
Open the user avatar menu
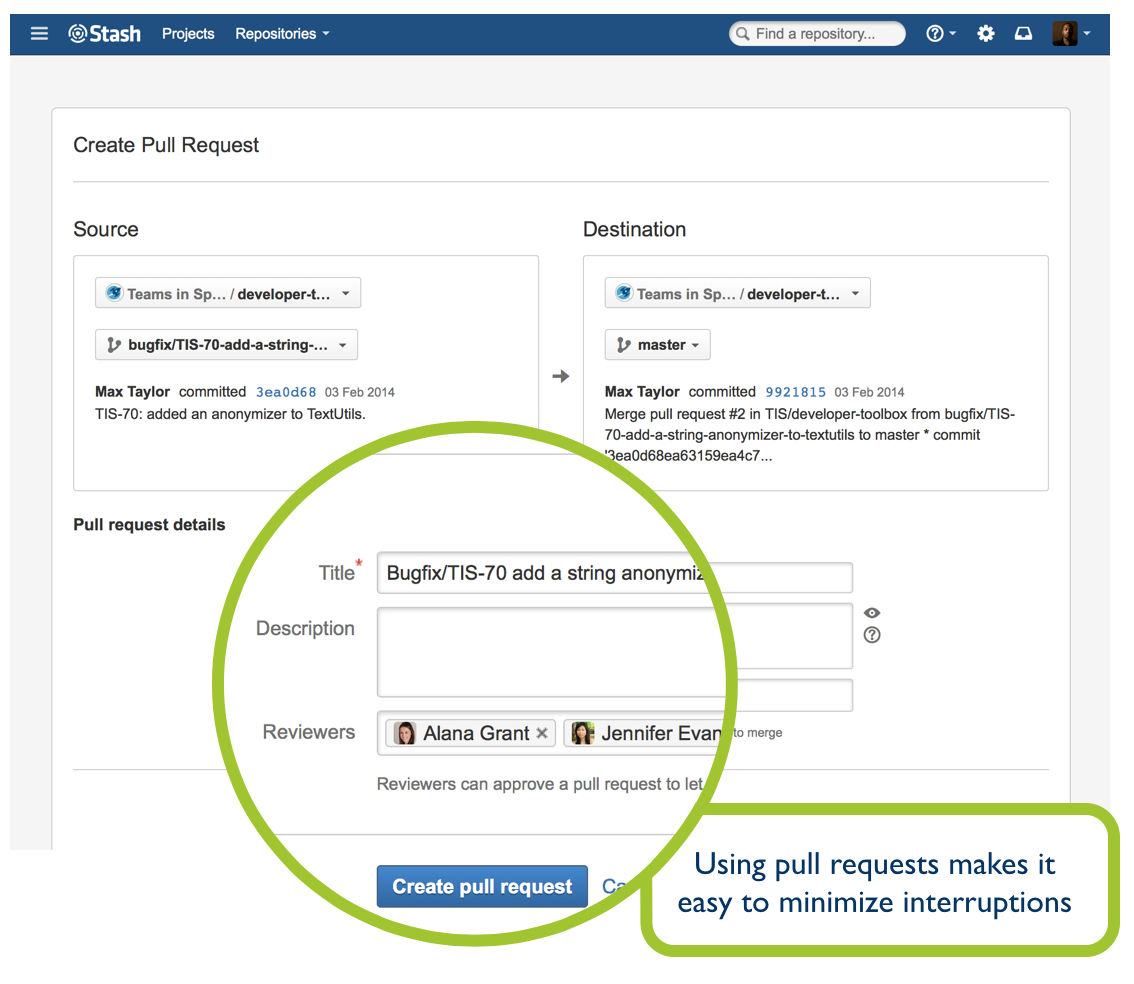pyautogui.click(x=1071, y=33)
